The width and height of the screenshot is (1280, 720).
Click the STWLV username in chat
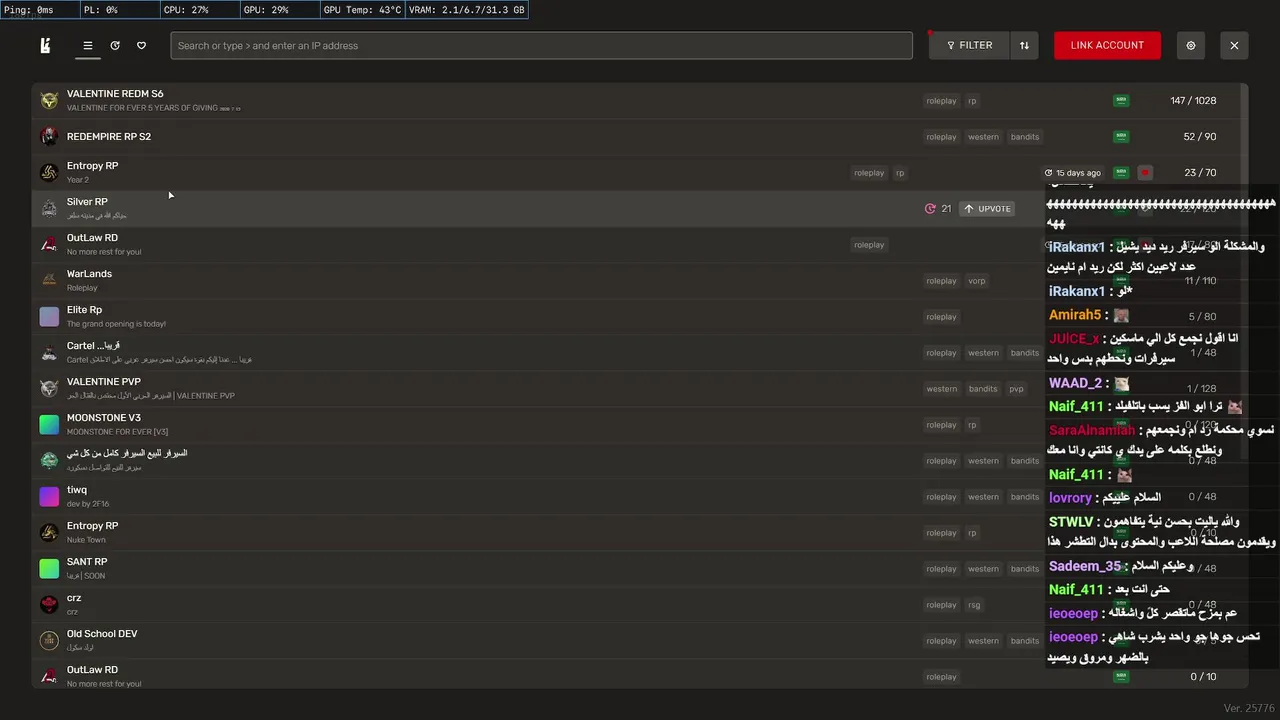pos(1071,522)
